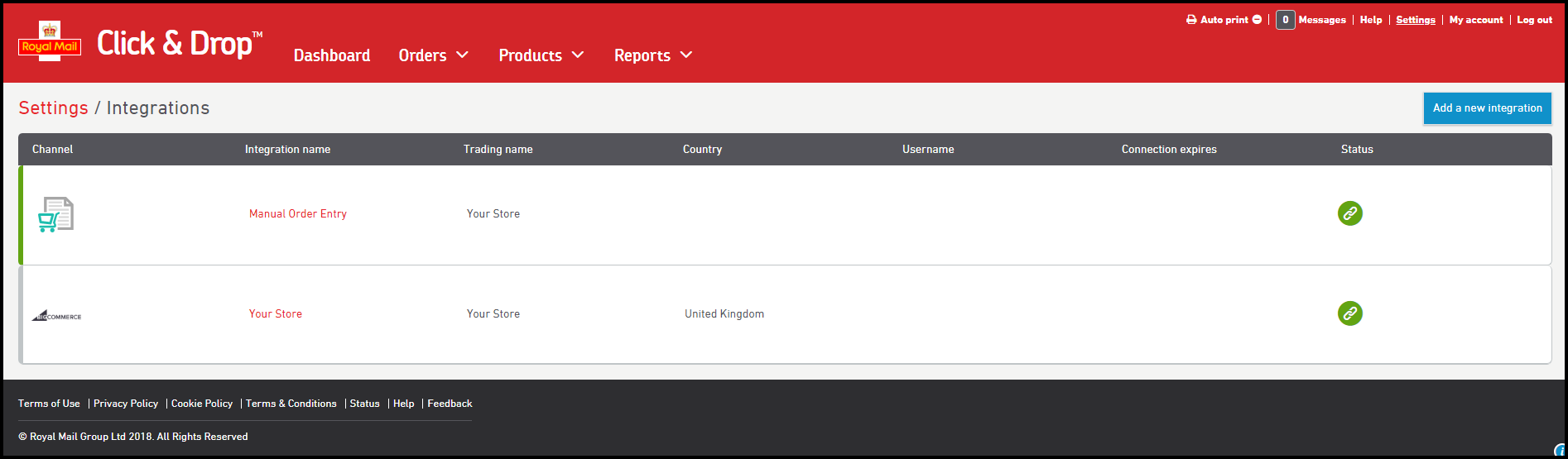Open the Your Store integration name link
Image resolution: width=1568 pixels, height=459 pixels.
coord(276,313)
